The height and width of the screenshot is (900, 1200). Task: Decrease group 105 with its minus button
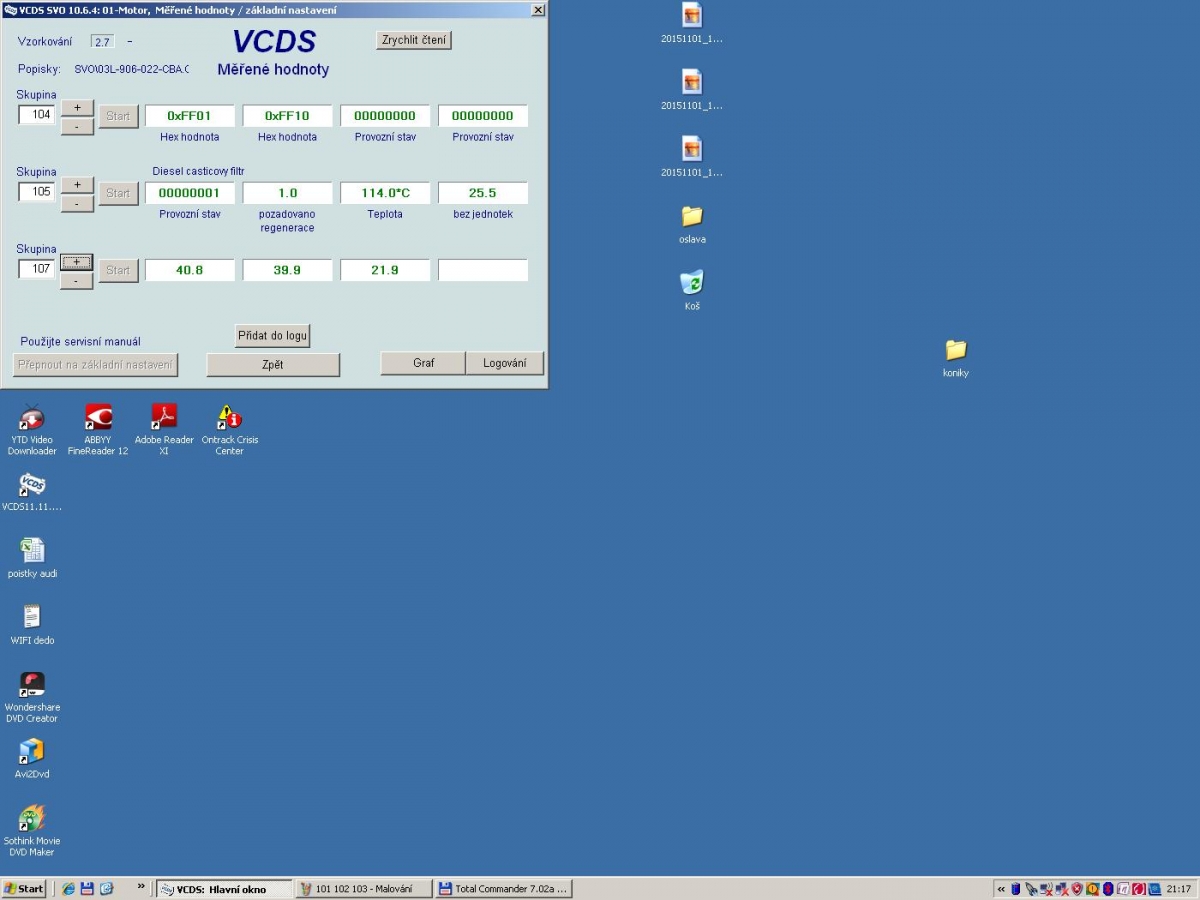tap(77, 203)
